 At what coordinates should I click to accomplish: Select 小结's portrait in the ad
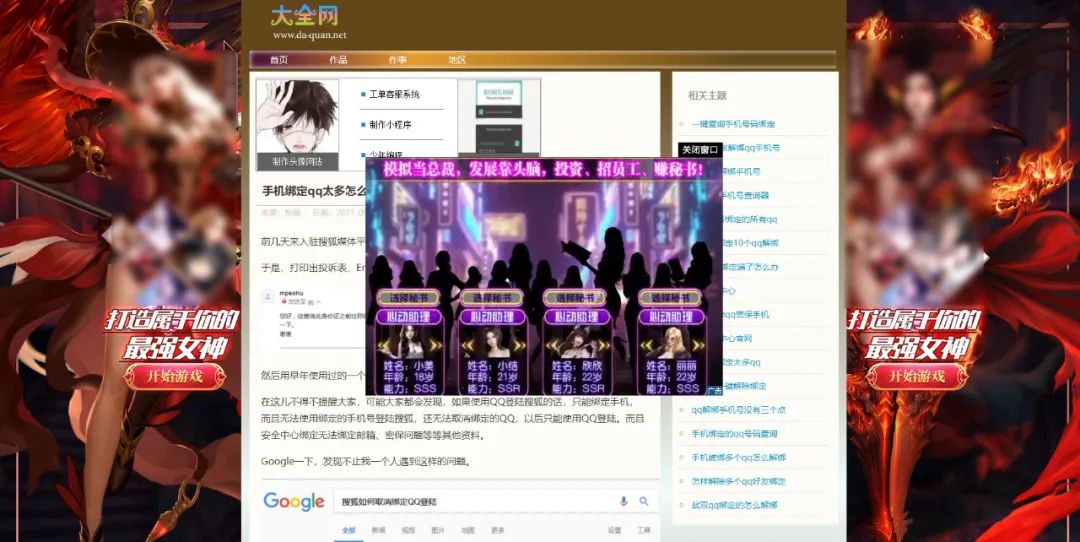point(494,342)
